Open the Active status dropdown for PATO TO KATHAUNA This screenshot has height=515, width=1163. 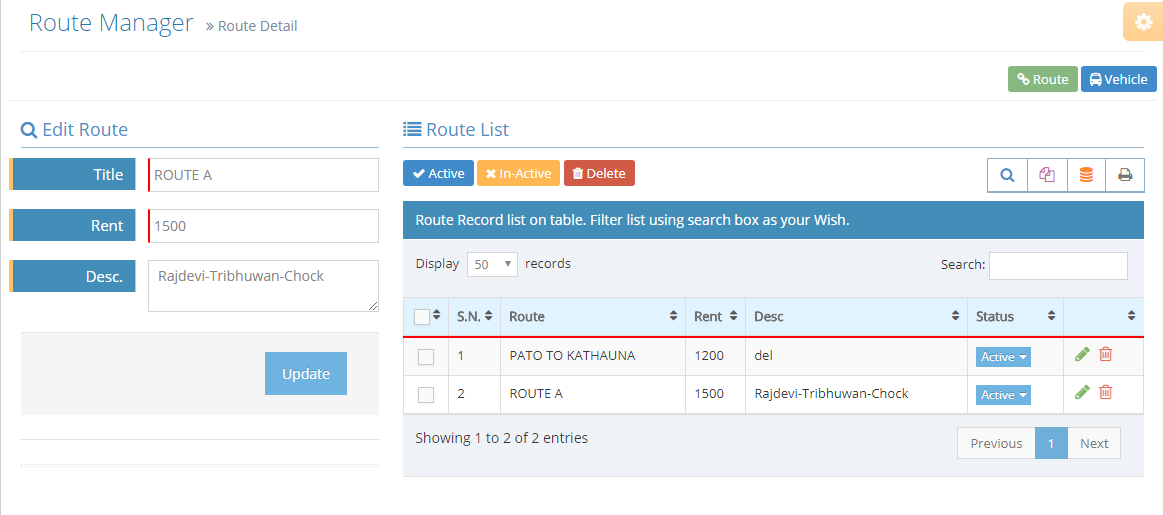pos(1003,357)
